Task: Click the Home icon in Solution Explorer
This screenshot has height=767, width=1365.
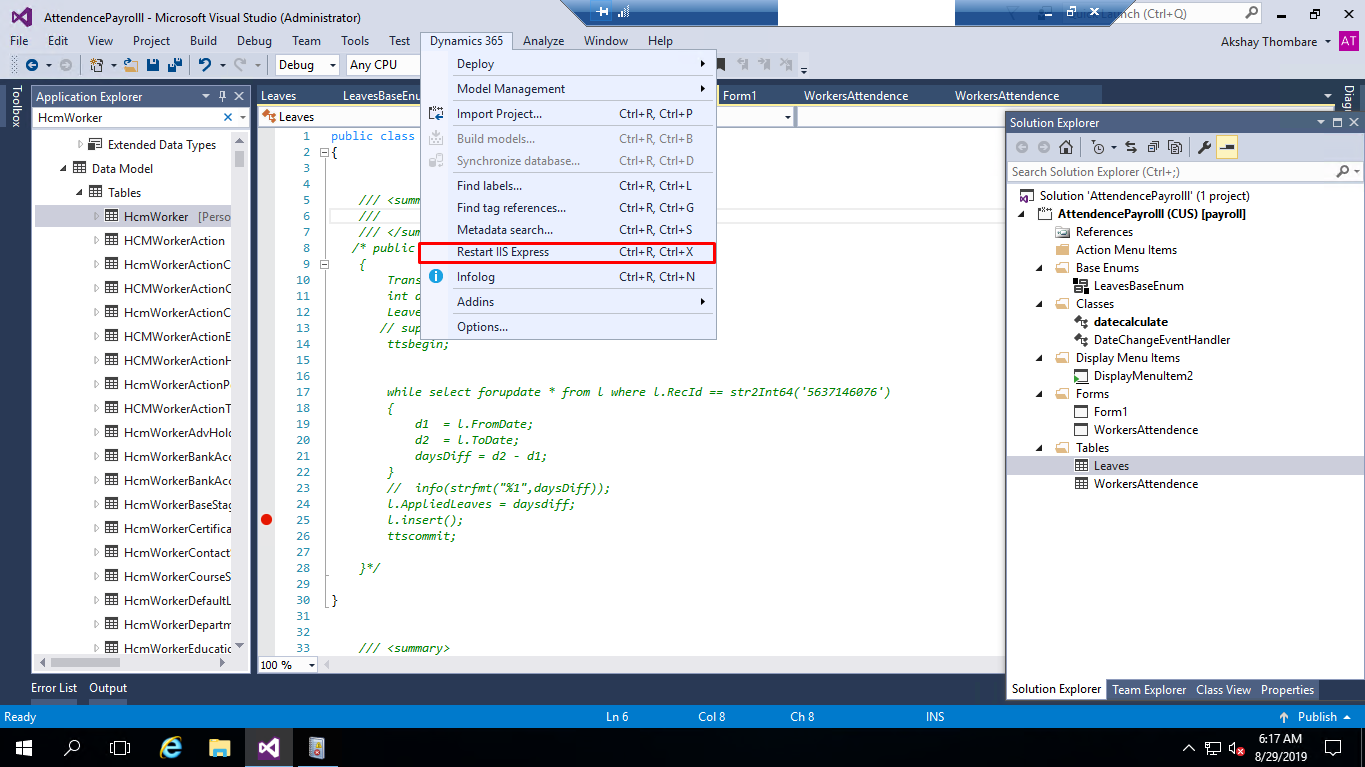Action: click(1066, 148)
